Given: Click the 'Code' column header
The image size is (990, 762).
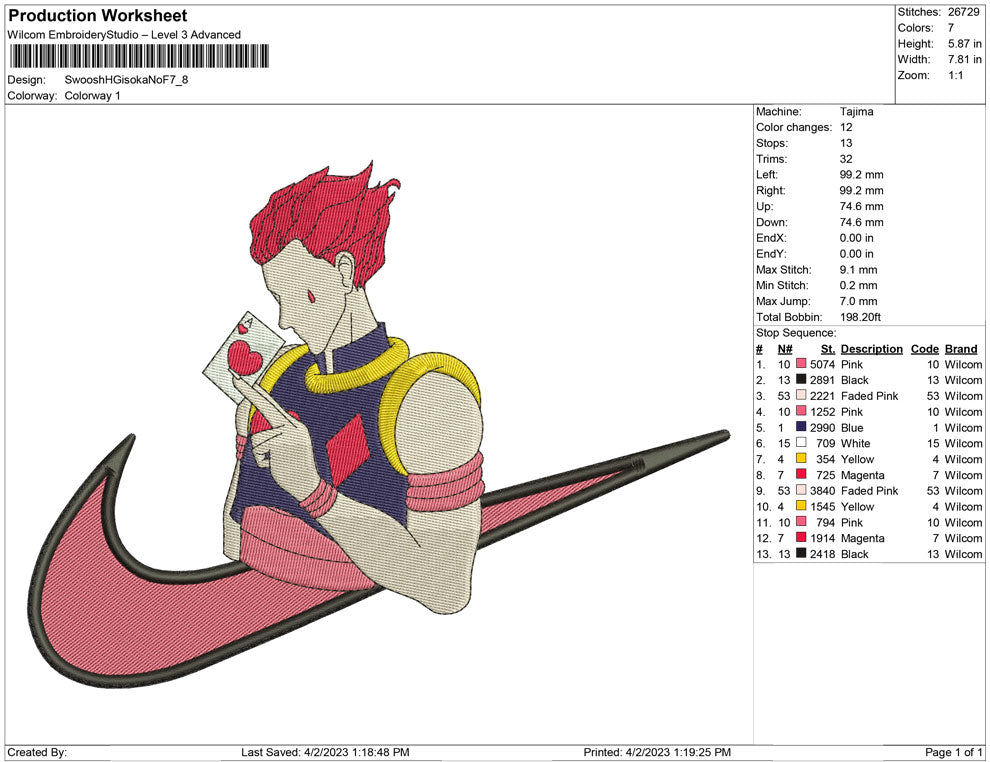Looking at the screenshot, I should click(925, 348).
